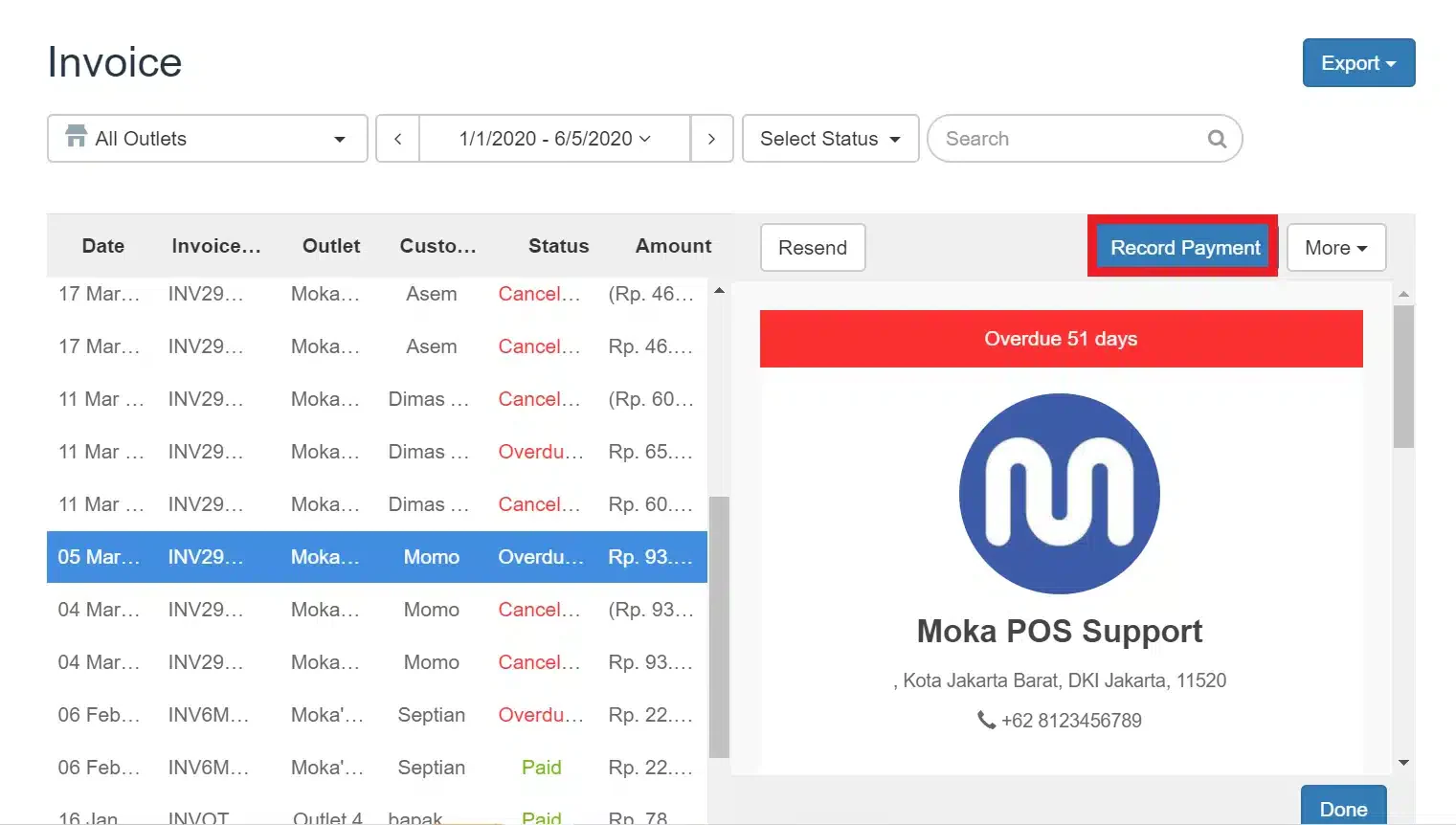
Task: Advance to the next date range with the right chevron
Action: 711,139
